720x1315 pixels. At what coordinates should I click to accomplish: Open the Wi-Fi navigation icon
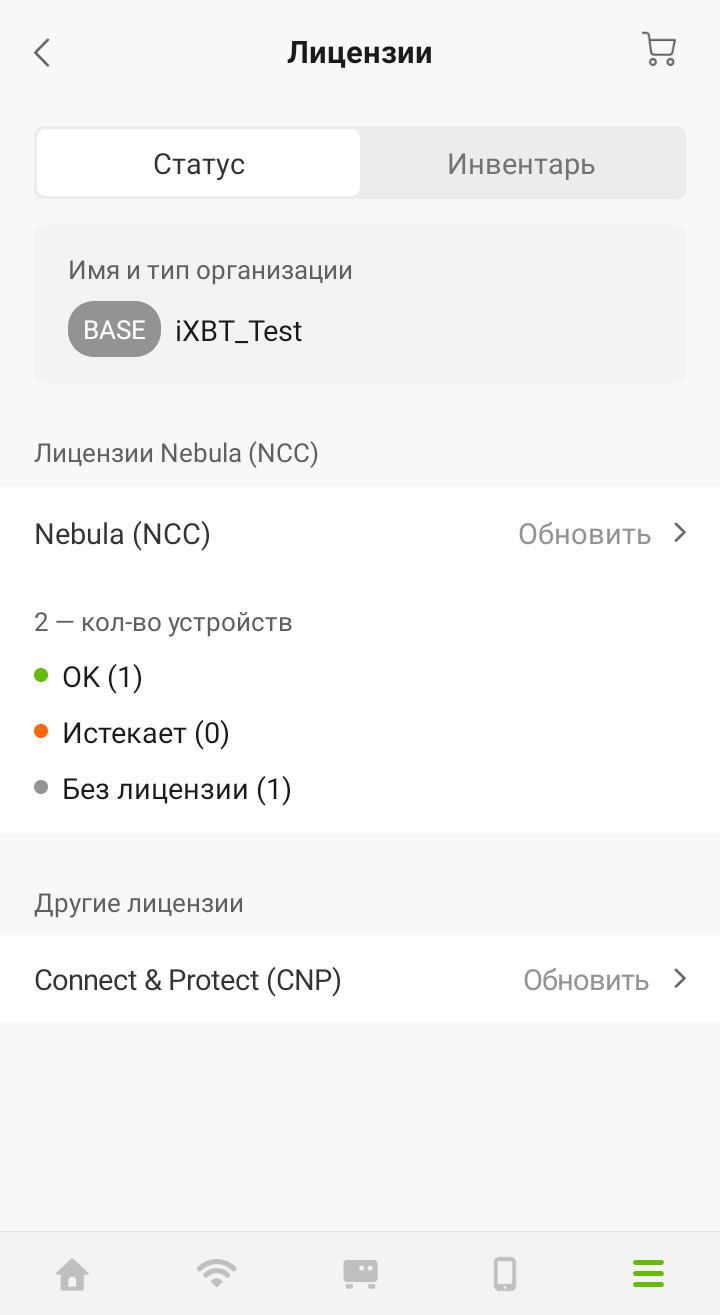pyautogui.click(x=216, y=1274)
